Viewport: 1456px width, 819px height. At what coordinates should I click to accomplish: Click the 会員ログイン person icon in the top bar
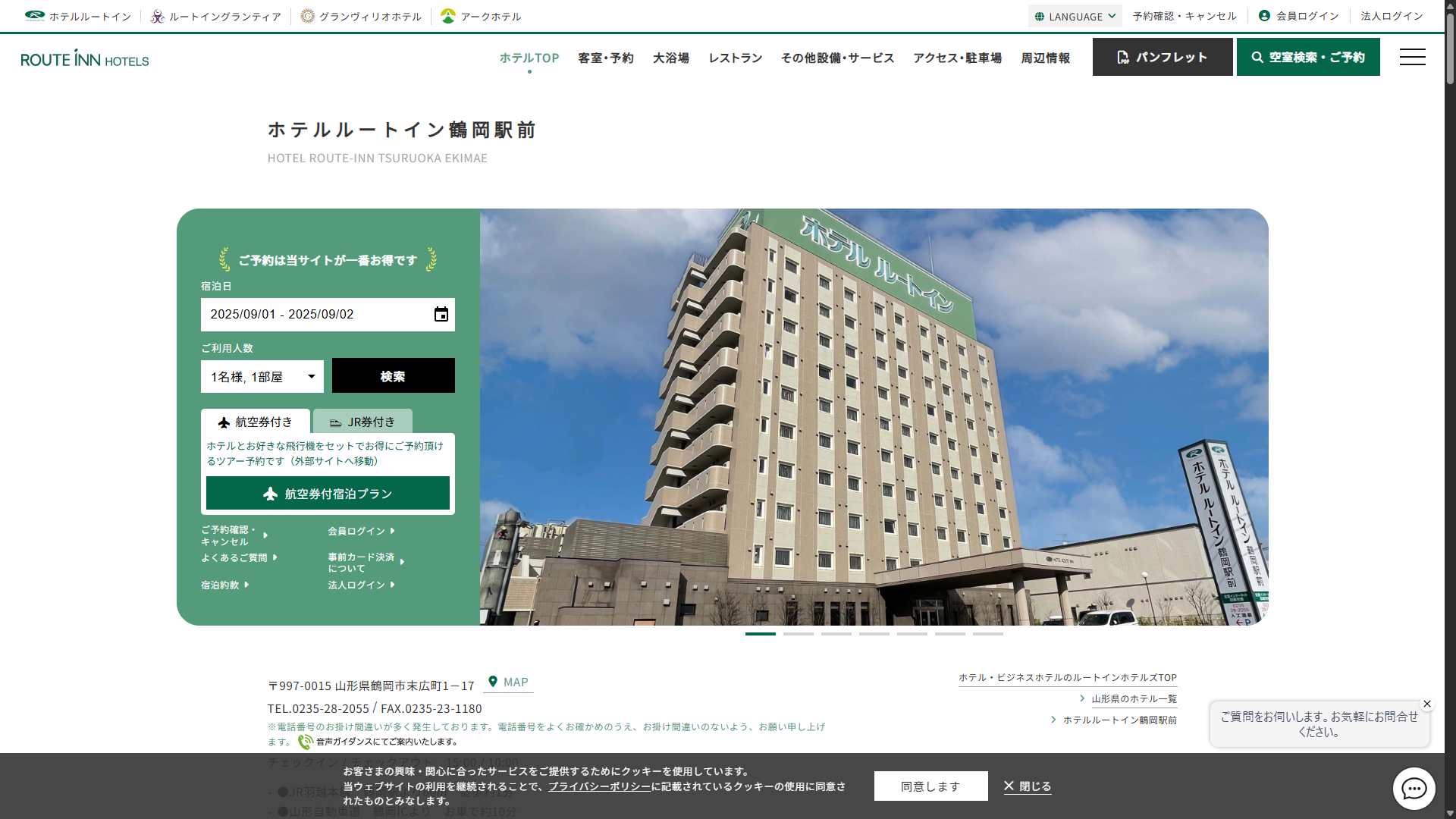tap(1264, 16)
